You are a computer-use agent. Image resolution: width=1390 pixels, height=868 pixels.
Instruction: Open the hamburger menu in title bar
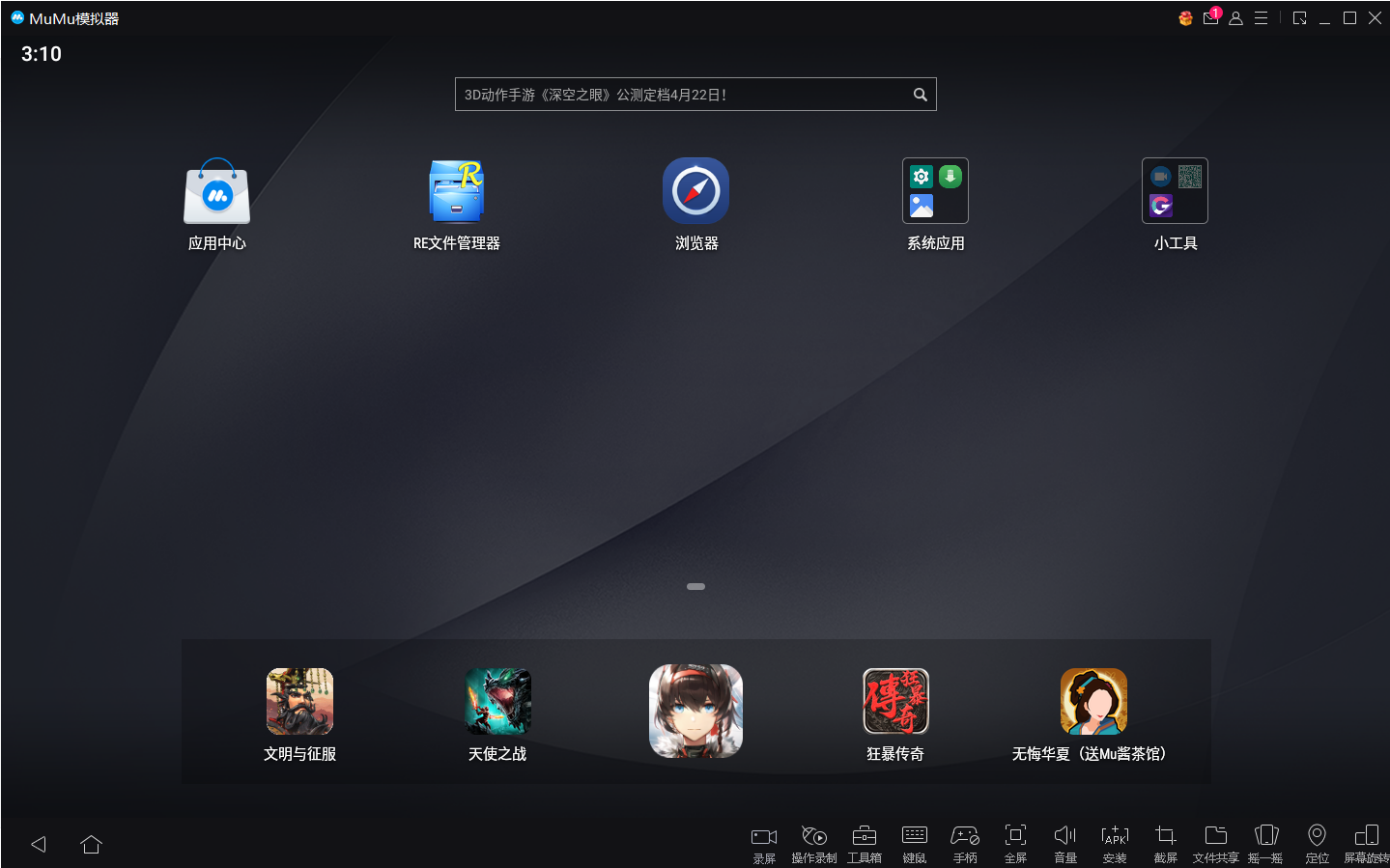click(1261, 18)
